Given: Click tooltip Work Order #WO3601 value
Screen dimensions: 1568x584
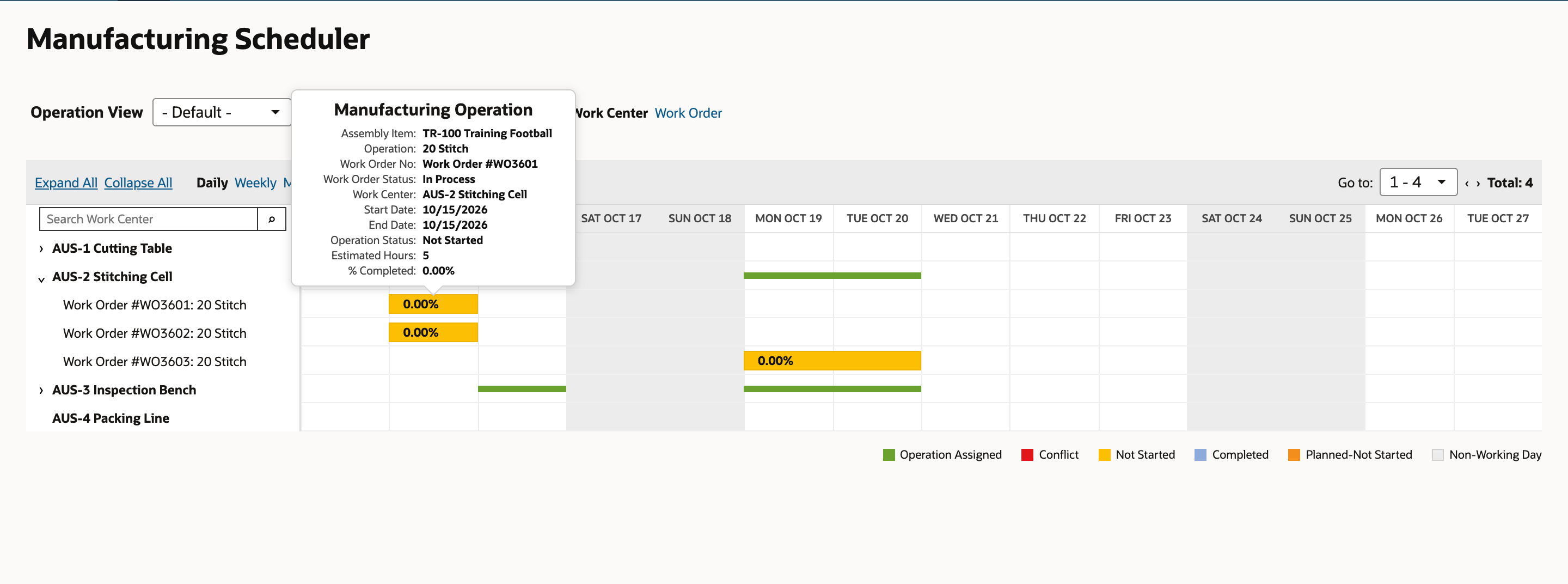Looking at the screenshot, I should (x=480, y=164).
